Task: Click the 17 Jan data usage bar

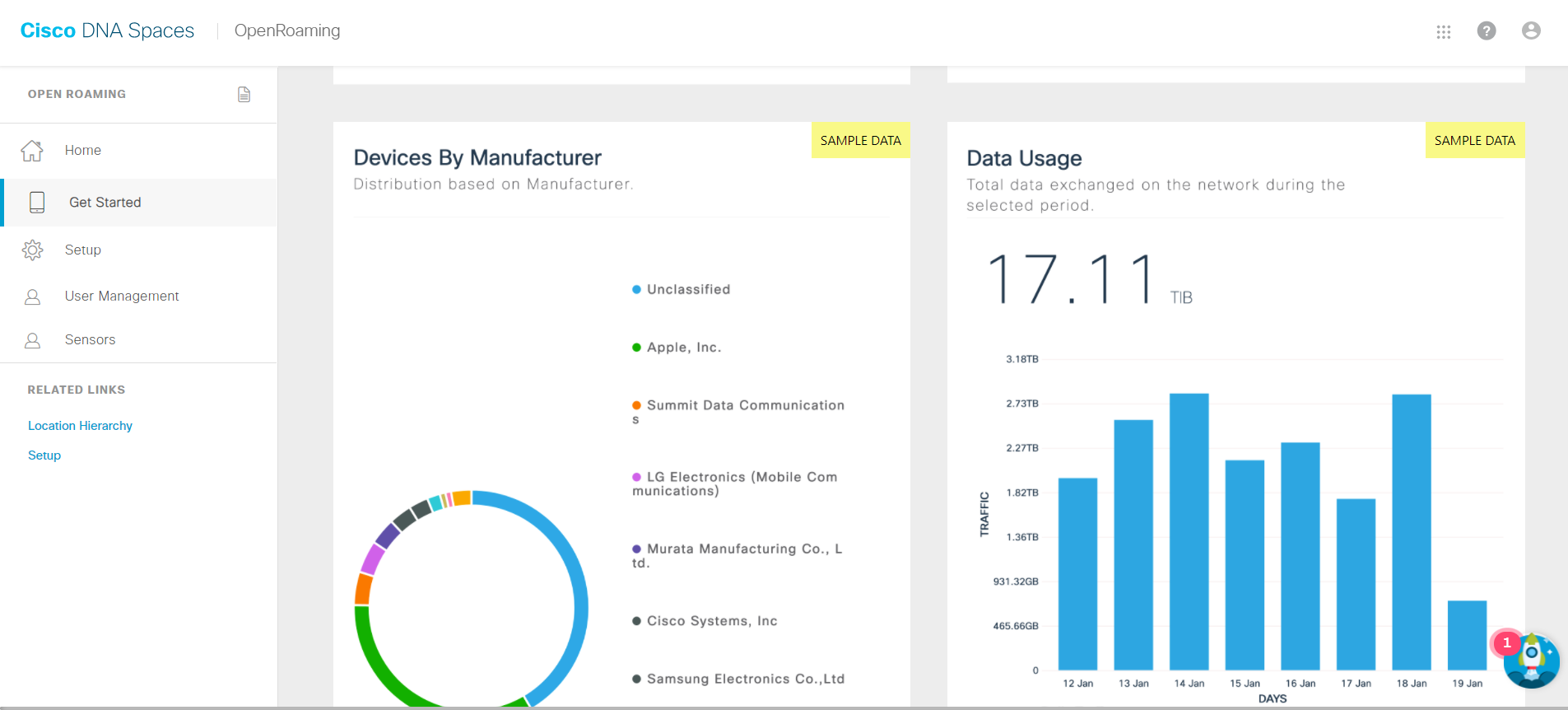Action: click(1356, 584)
